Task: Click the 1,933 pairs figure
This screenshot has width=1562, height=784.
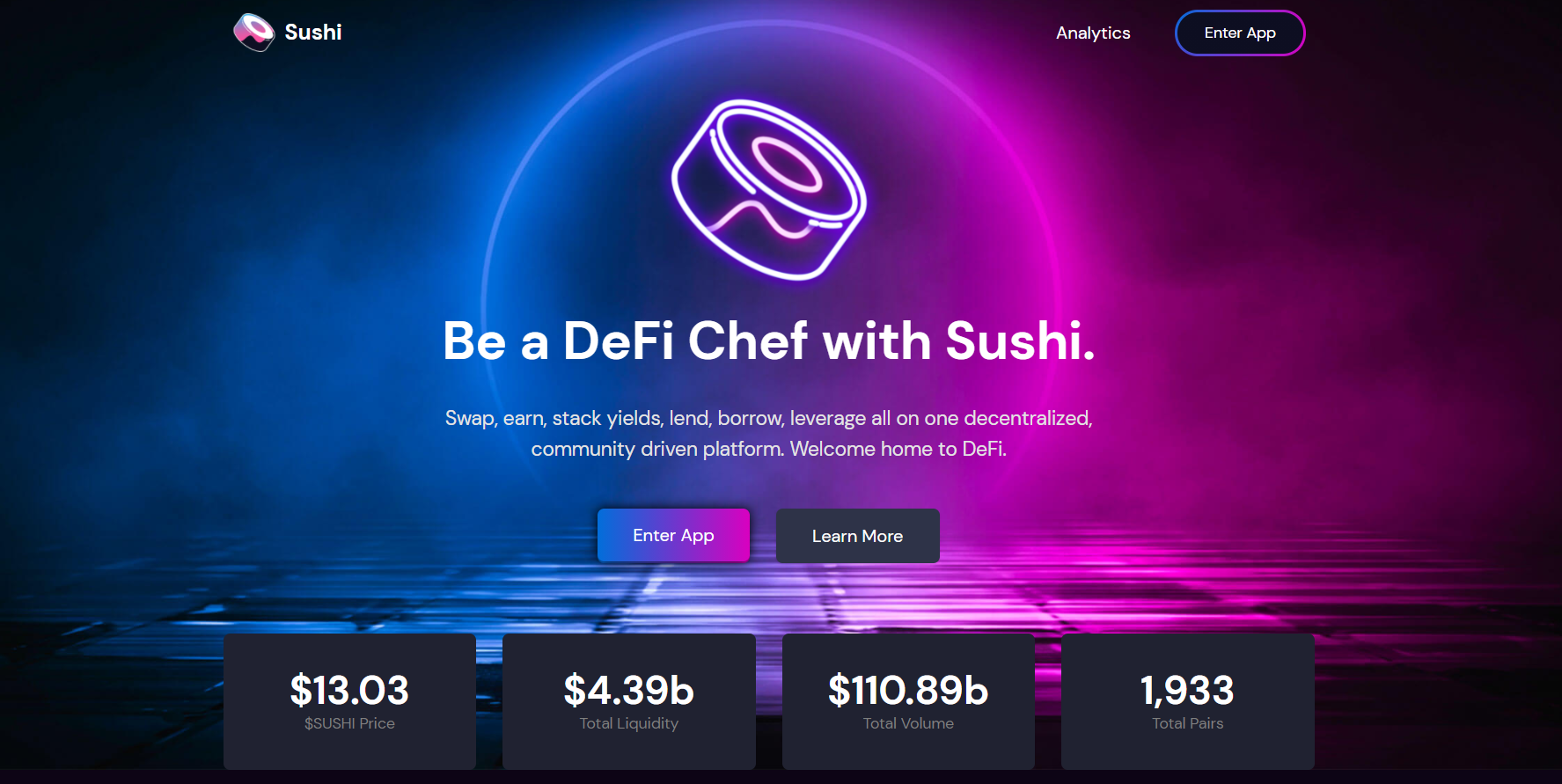Action: (x=1187, y=690)
